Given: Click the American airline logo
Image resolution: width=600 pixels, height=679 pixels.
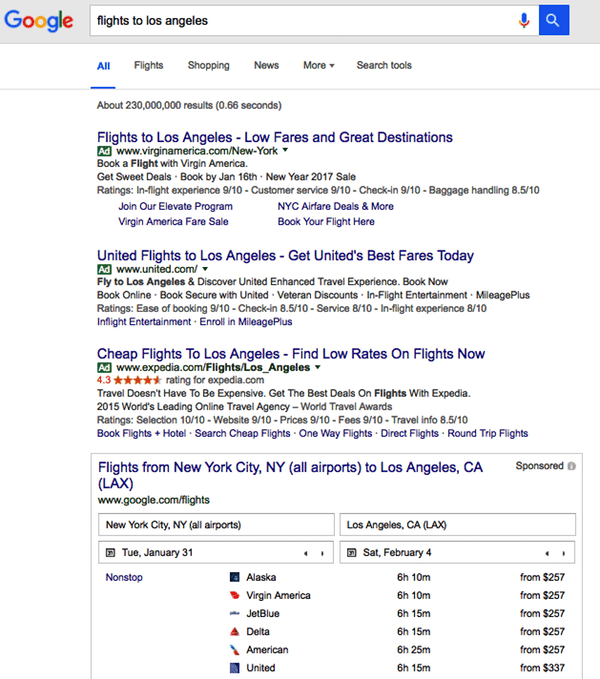Looking at the screenshot, I should (235, 650).
